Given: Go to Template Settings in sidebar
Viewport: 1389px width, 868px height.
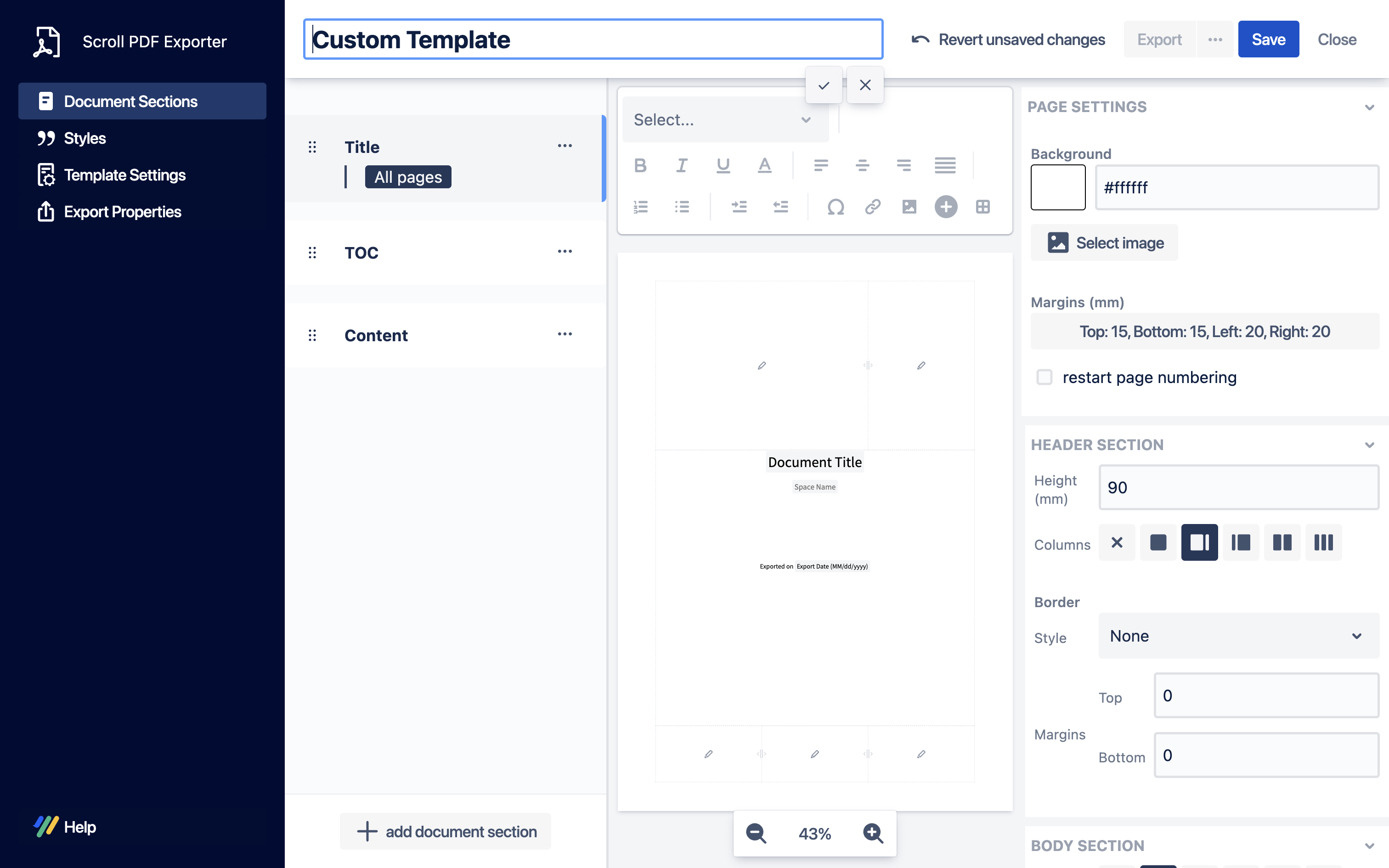Looking at the screenshot, I should pyautogui.click(x=124, y=175).
